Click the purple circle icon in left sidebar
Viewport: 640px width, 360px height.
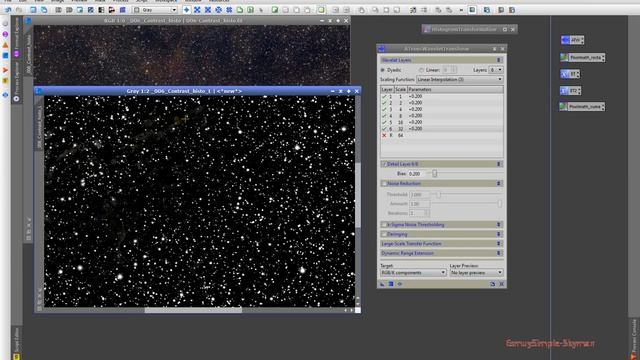pos(5,34)
